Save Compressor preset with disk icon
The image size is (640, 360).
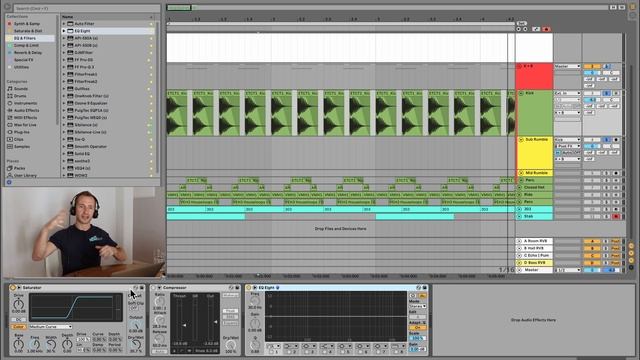tap(237, 288)
